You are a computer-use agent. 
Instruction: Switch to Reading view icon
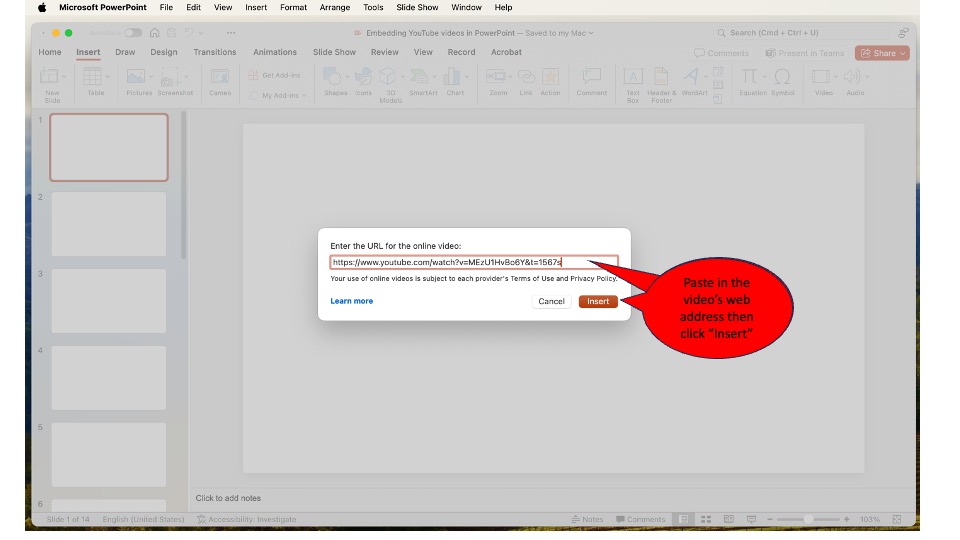[729, 519]
